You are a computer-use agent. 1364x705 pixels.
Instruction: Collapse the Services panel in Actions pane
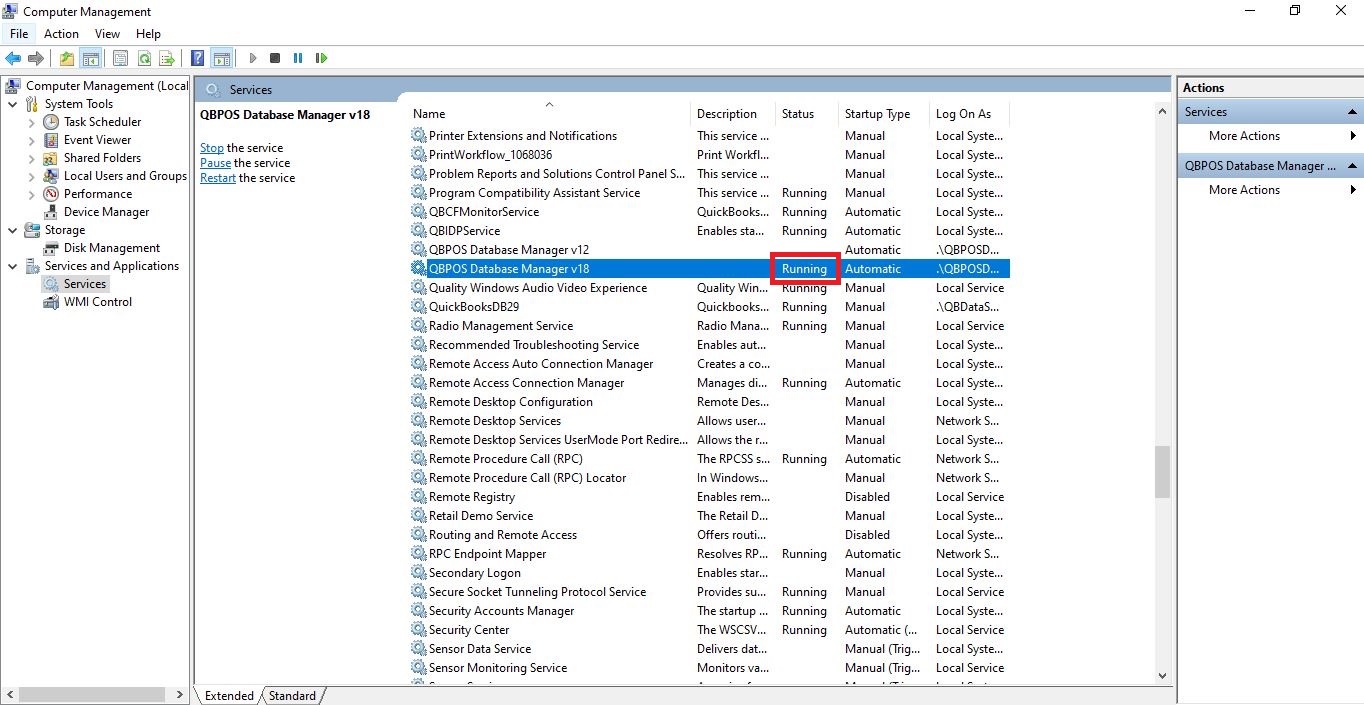[x=1351, y=111]
